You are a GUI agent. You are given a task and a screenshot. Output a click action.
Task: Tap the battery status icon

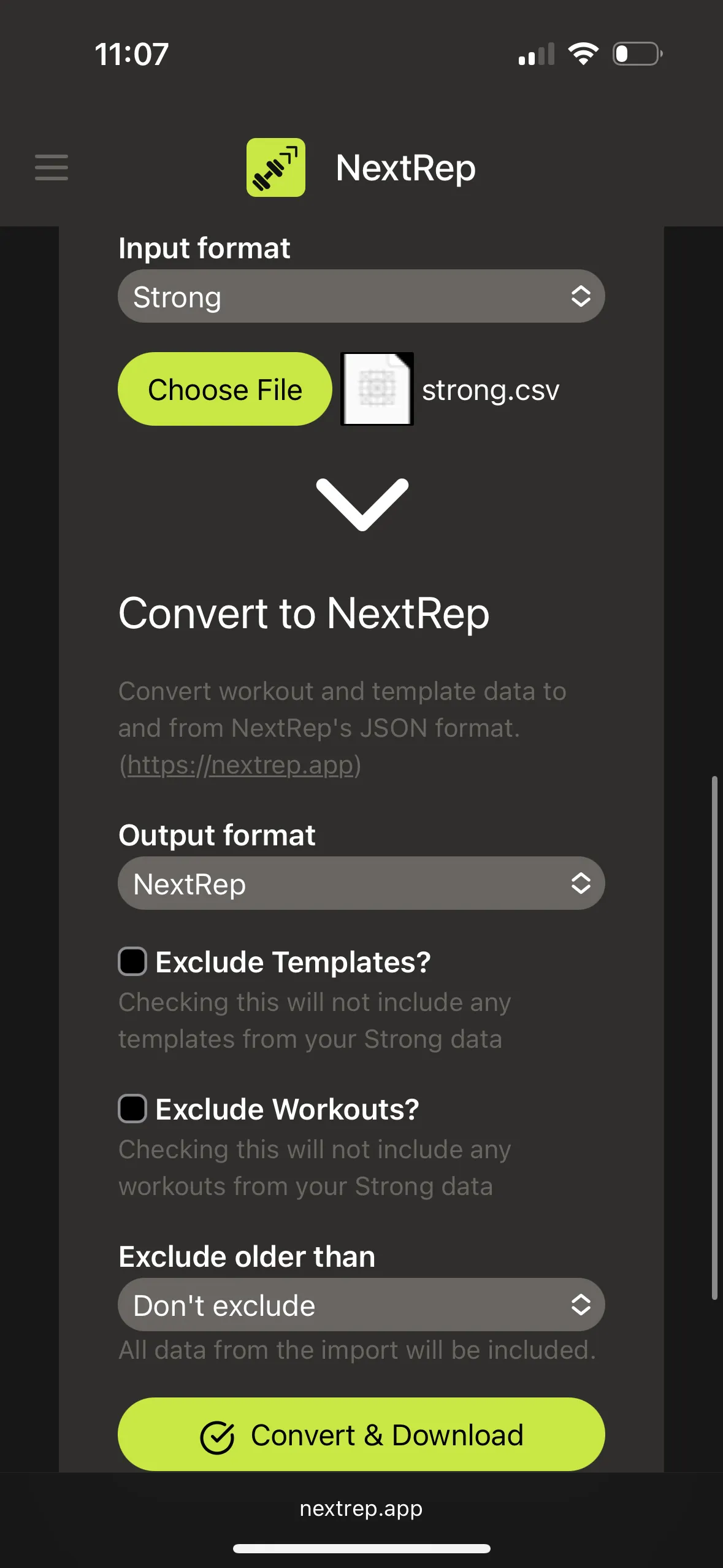tap(637, 54)
